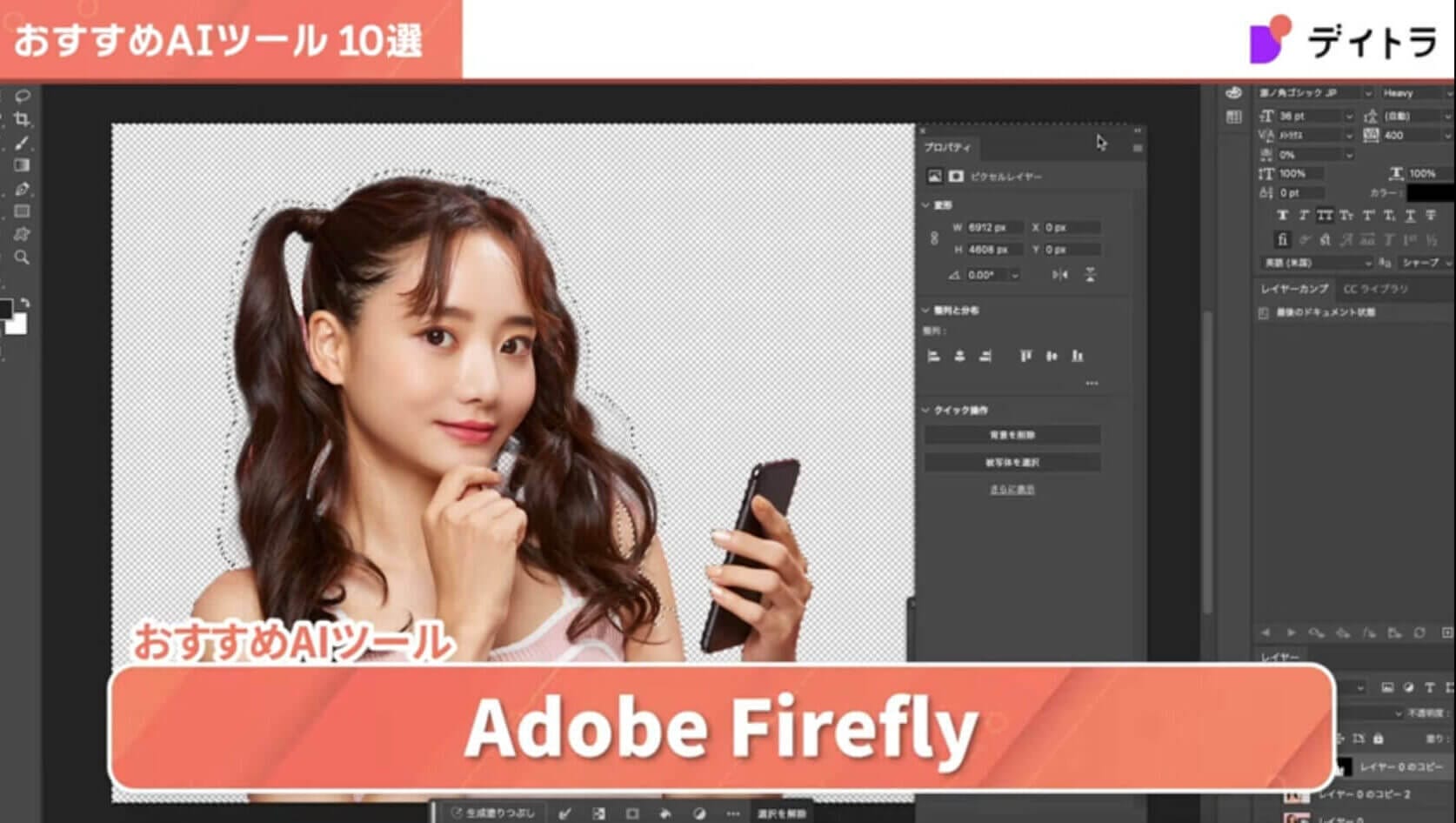The height and width of the screenshot is (823, 1456).
Task: Open the black text color swatch
Action: (1428, 193)
